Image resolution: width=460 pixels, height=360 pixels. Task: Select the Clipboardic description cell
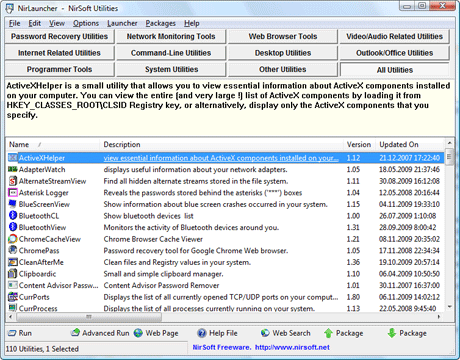pyautogui.click(x=163, y=274)
